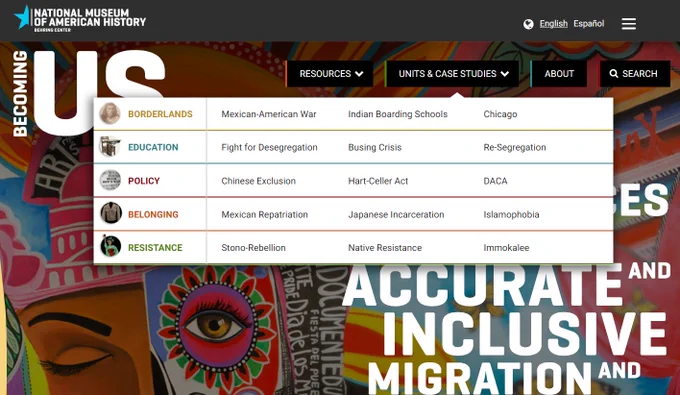
Task: Open the Native Resistance case study
Action: click(385, 248)
